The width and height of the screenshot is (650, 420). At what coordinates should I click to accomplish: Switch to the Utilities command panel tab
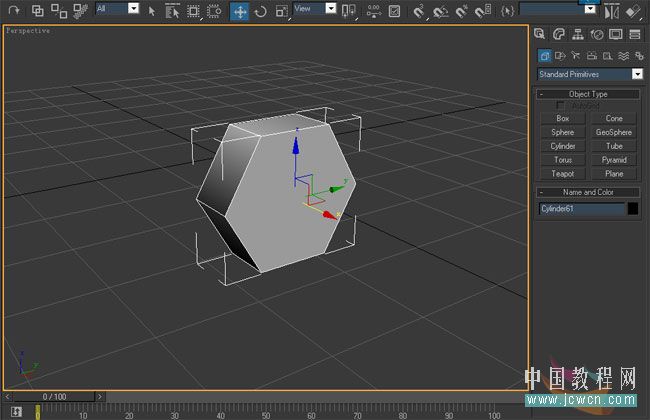[635, 34]
